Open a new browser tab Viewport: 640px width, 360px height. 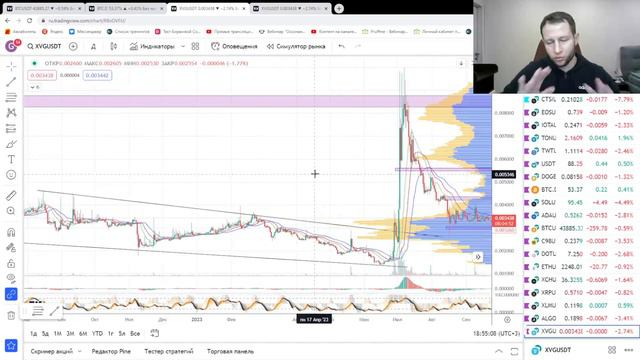pos(339,9)
